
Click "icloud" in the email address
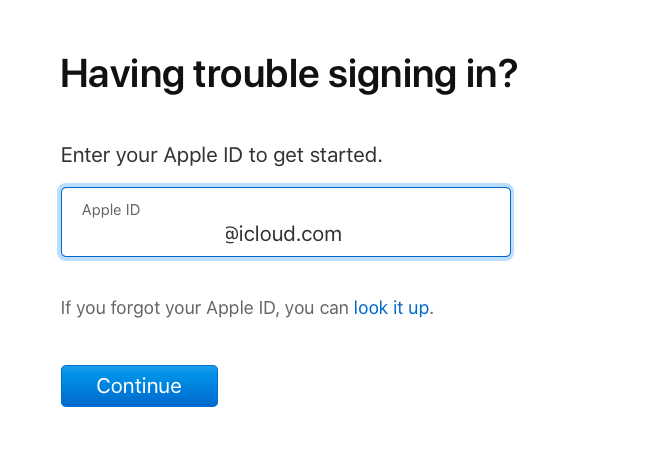[270, 235]
